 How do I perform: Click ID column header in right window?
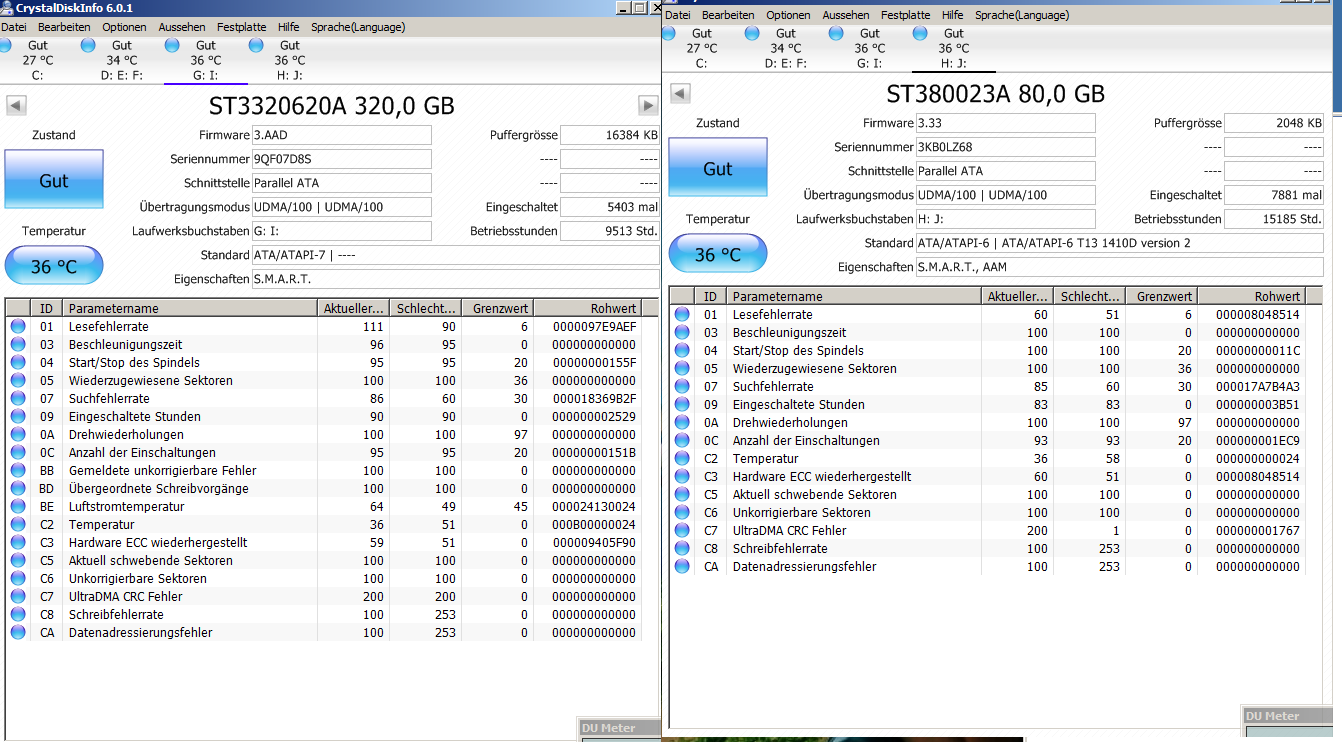coord(710,296)
